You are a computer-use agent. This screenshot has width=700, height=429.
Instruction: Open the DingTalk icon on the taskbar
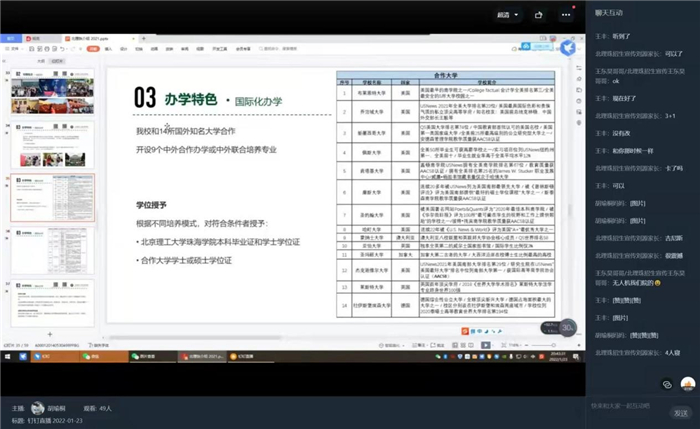[23, 356]
